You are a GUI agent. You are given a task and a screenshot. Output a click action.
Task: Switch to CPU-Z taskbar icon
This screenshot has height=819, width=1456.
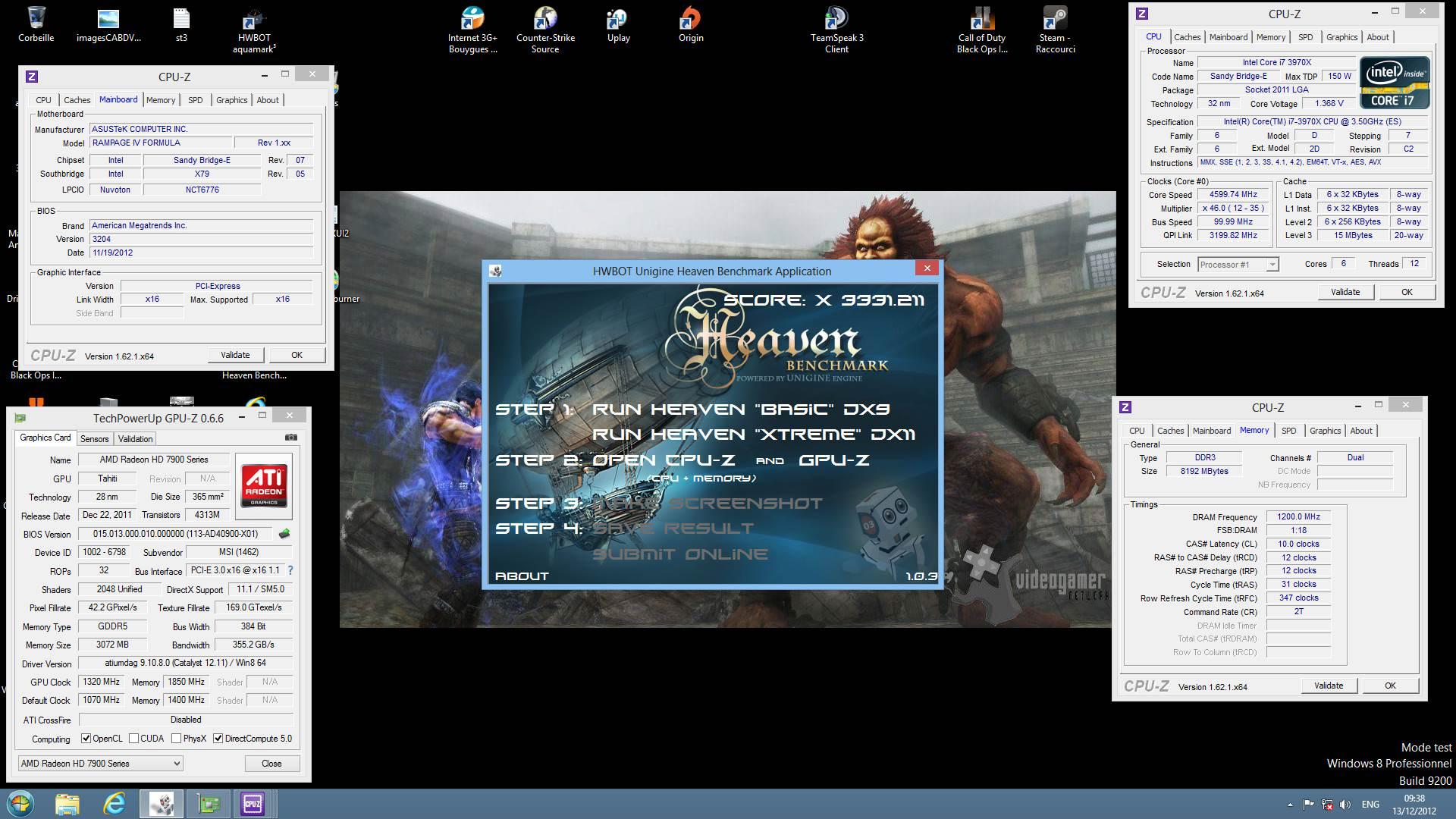253,803
